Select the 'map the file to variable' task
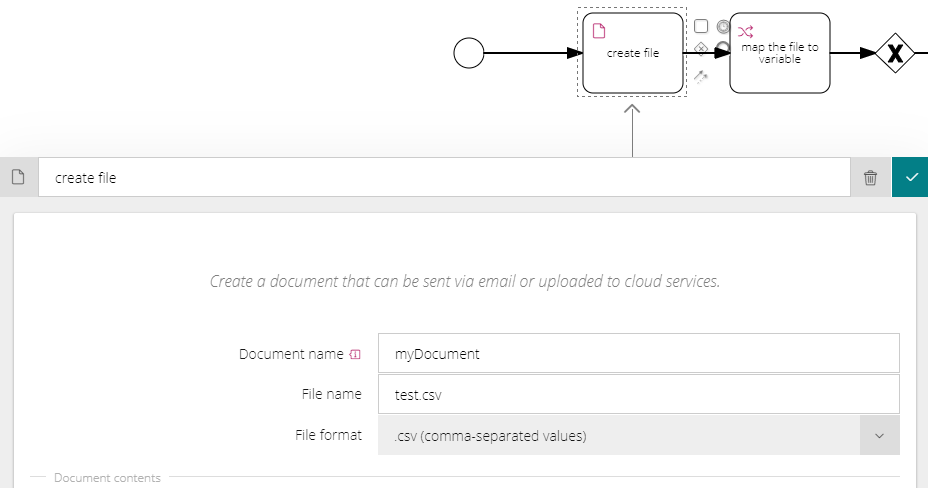This screenshot has width=928, height=488. point(779,53)
